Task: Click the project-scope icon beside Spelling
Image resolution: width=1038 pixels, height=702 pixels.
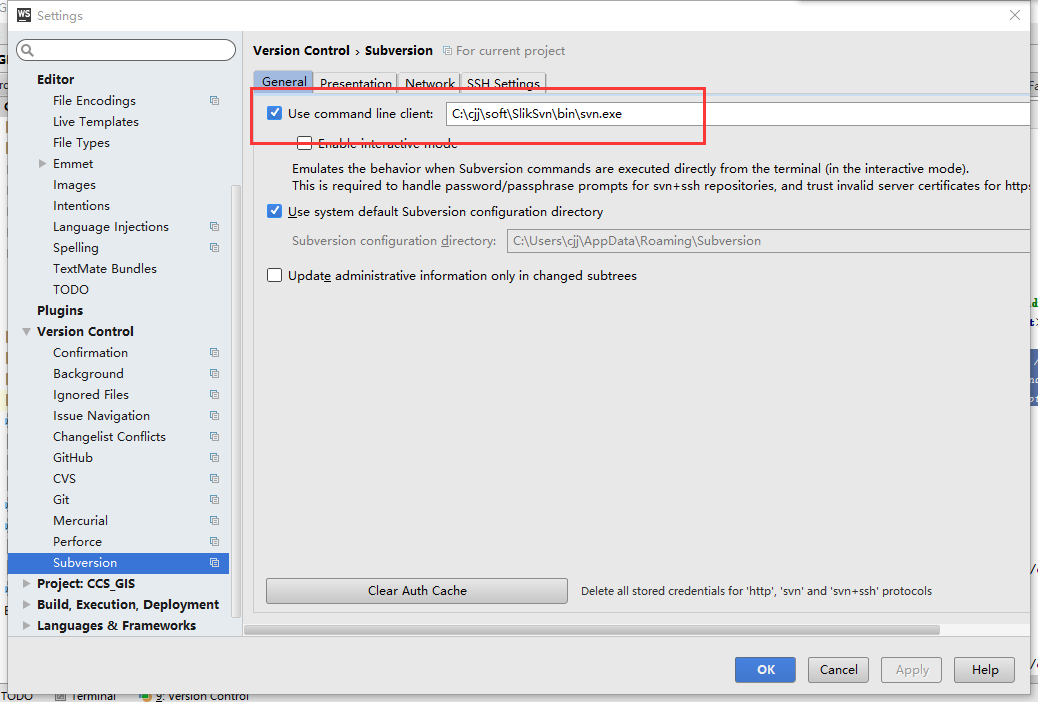Action: (x=214, y=248)
